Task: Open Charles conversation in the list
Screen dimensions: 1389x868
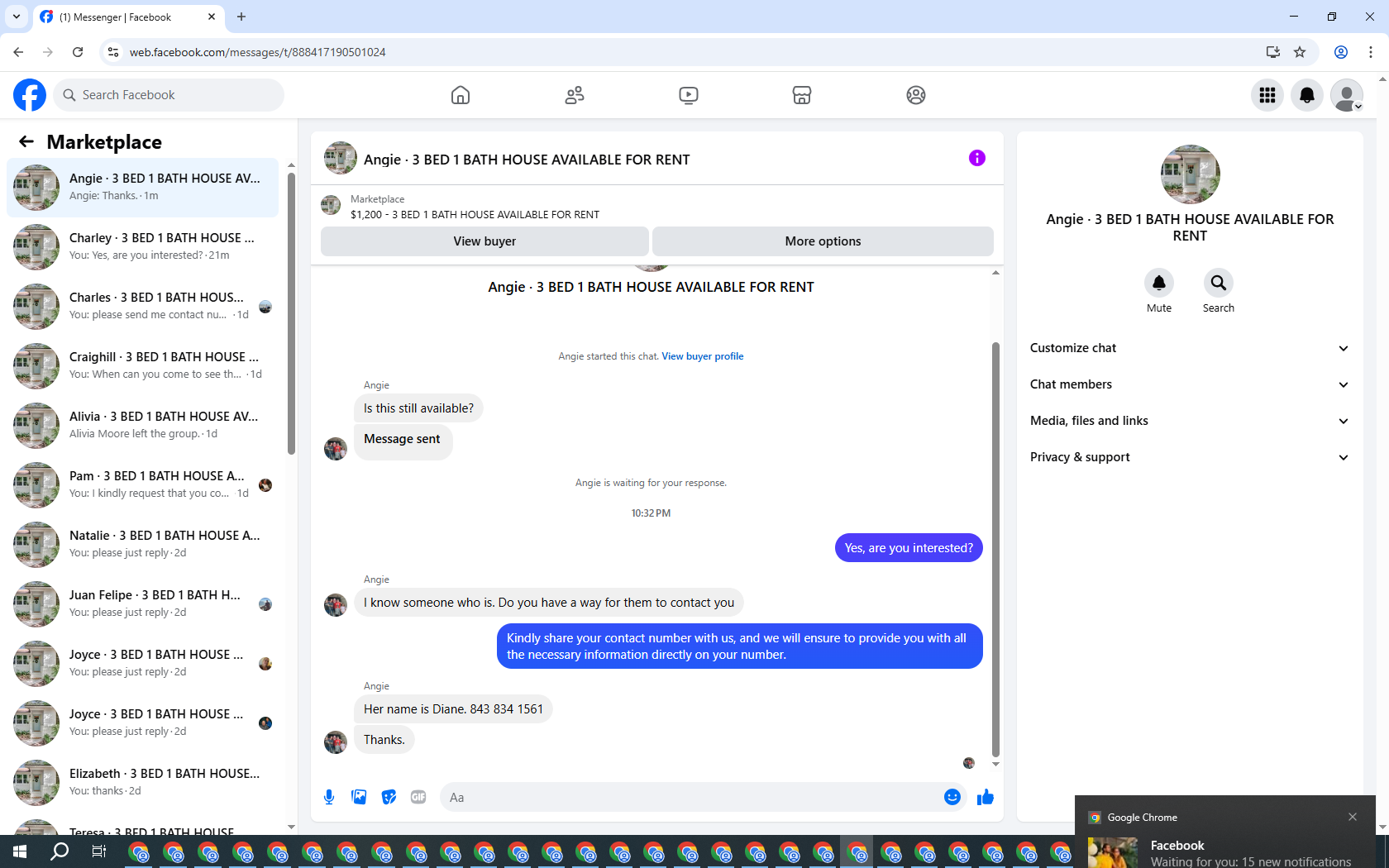Action: point(142,307)
